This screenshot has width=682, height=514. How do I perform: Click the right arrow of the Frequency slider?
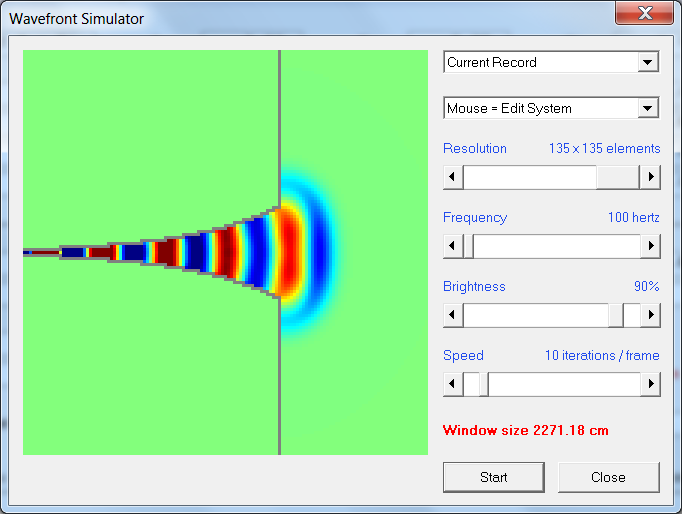tap(650, 246)
